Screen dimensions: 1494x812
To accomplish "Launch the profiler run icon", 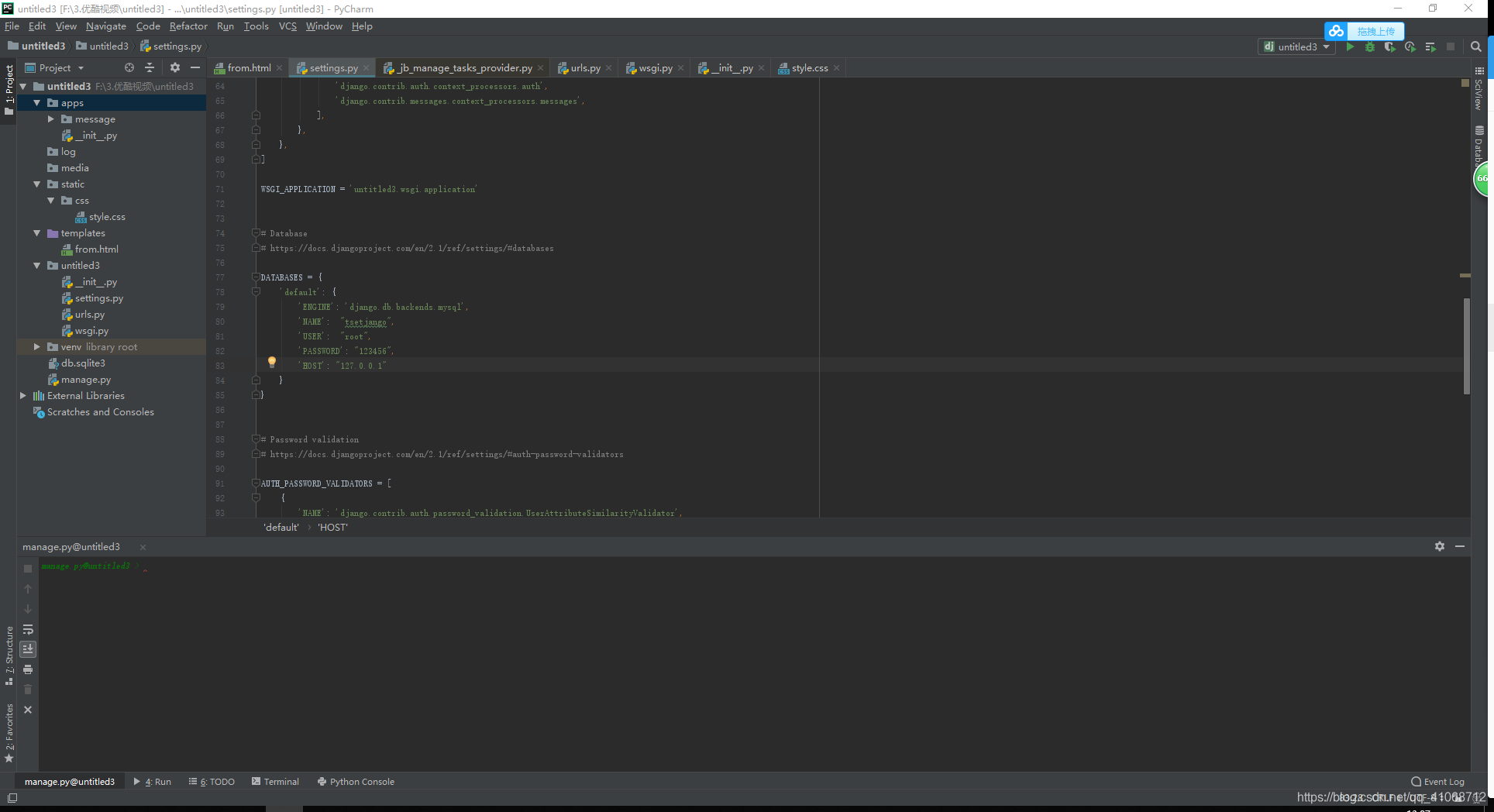I will point(1410,46).
